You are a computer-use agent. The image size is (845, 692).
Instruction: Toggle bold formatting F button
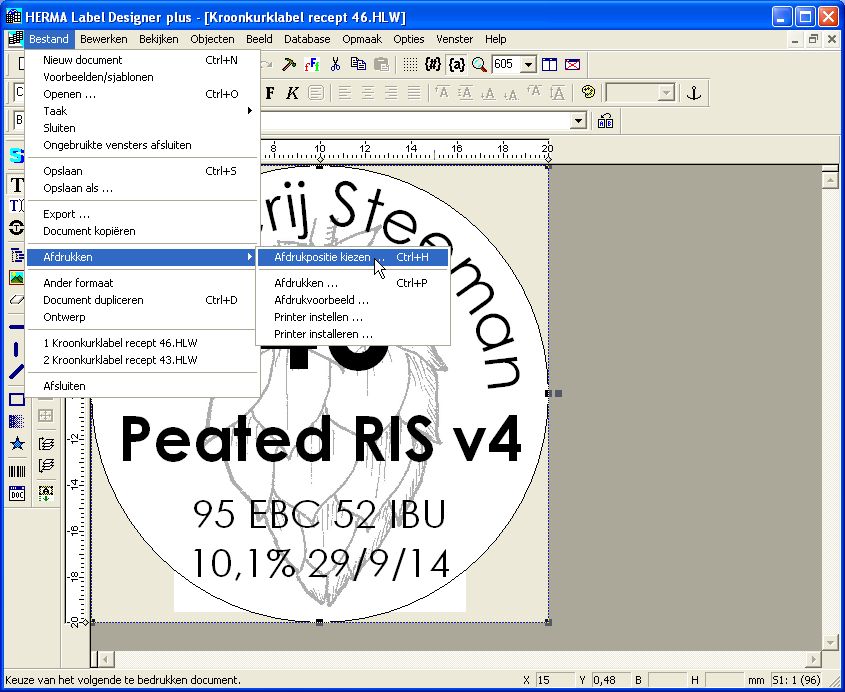(269, 93)
